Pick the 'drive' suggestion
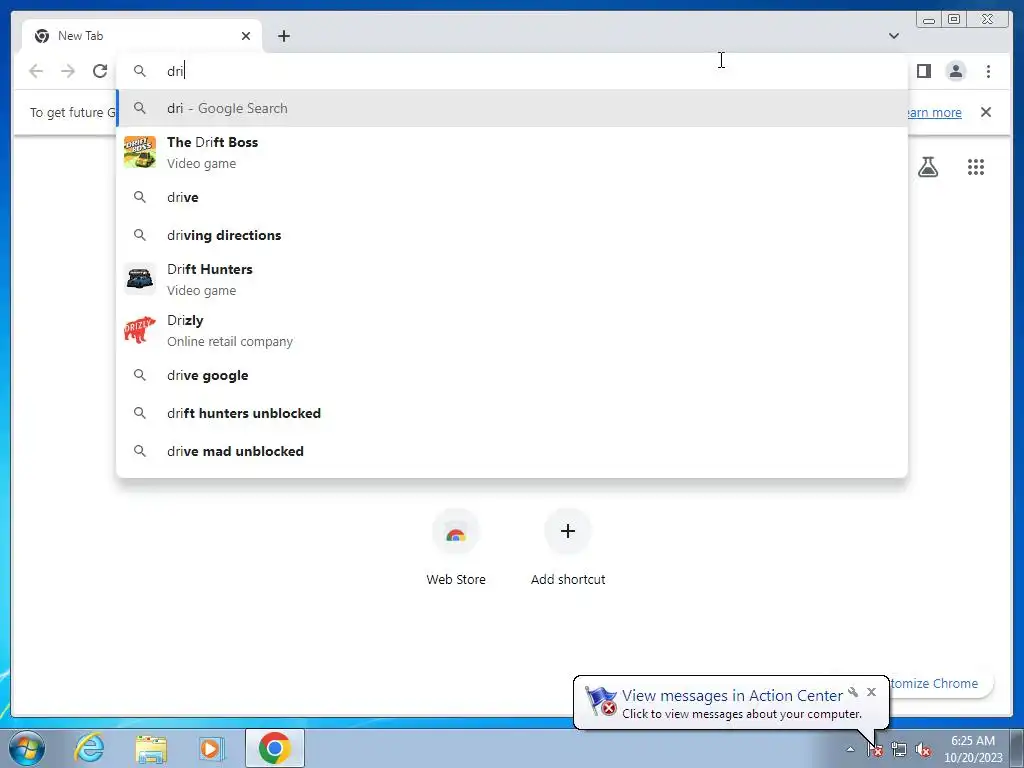Screen dimensions: 1024x768 [512, 197]
